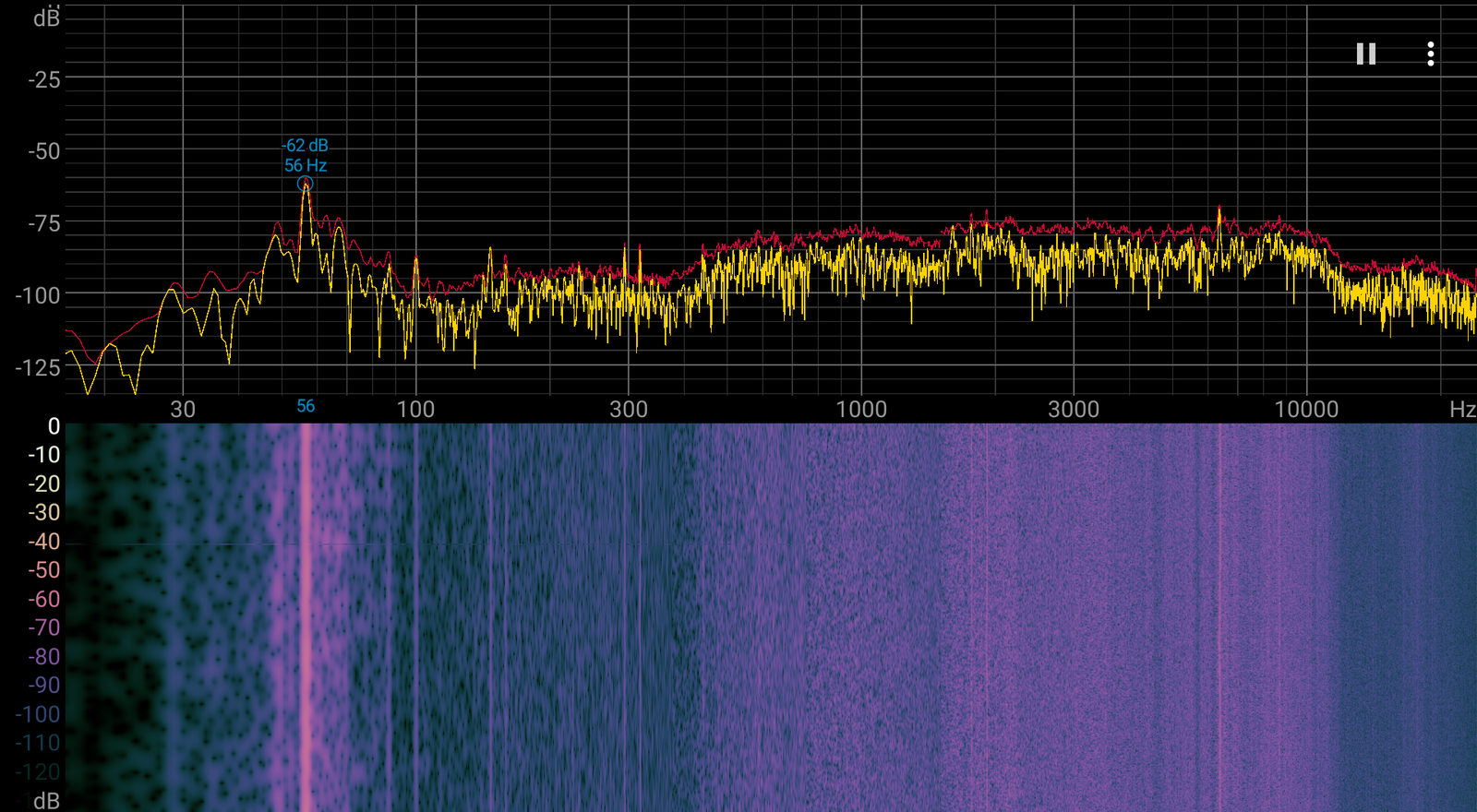Click the '-80' value on spectrogram color scale
Viewport: 1477px width, 812px height.
click(x=44, y=657)
